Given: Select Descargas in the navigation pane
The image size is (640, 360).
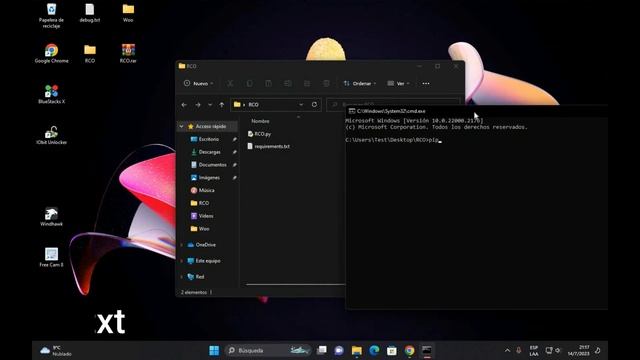Looking at the screenshot, I should (209, 152).
